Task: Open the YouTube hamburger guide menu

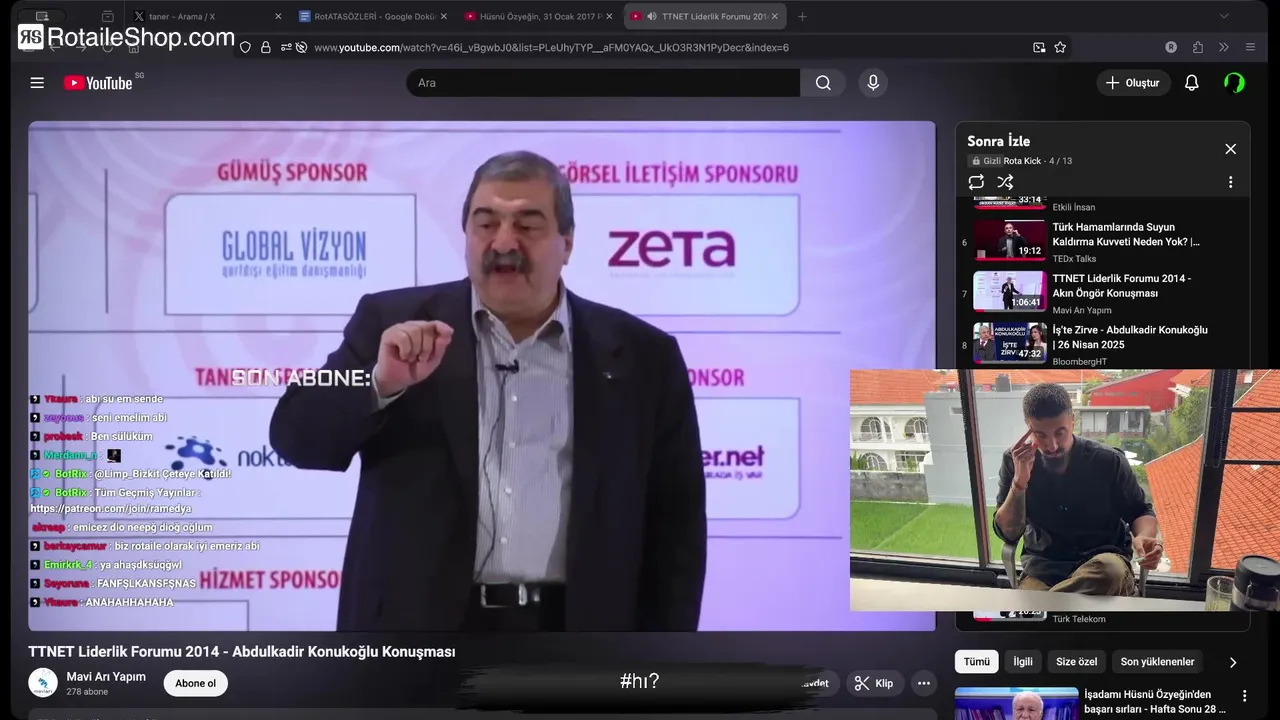Action: coord(37,83)
